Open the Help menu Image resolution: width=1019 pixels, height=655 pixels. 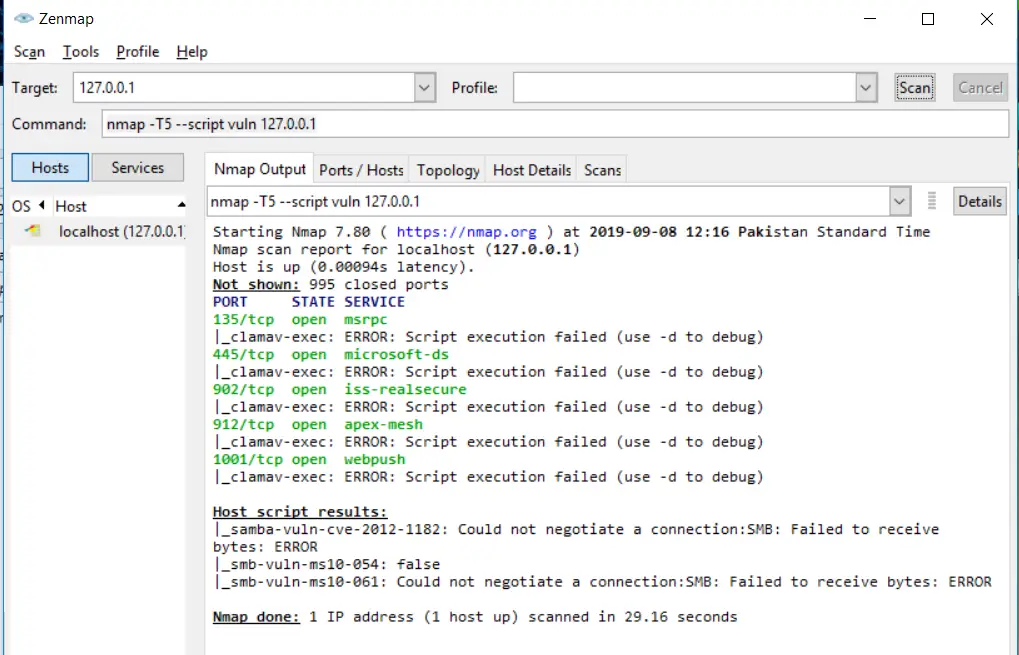[x=192, y=51]
